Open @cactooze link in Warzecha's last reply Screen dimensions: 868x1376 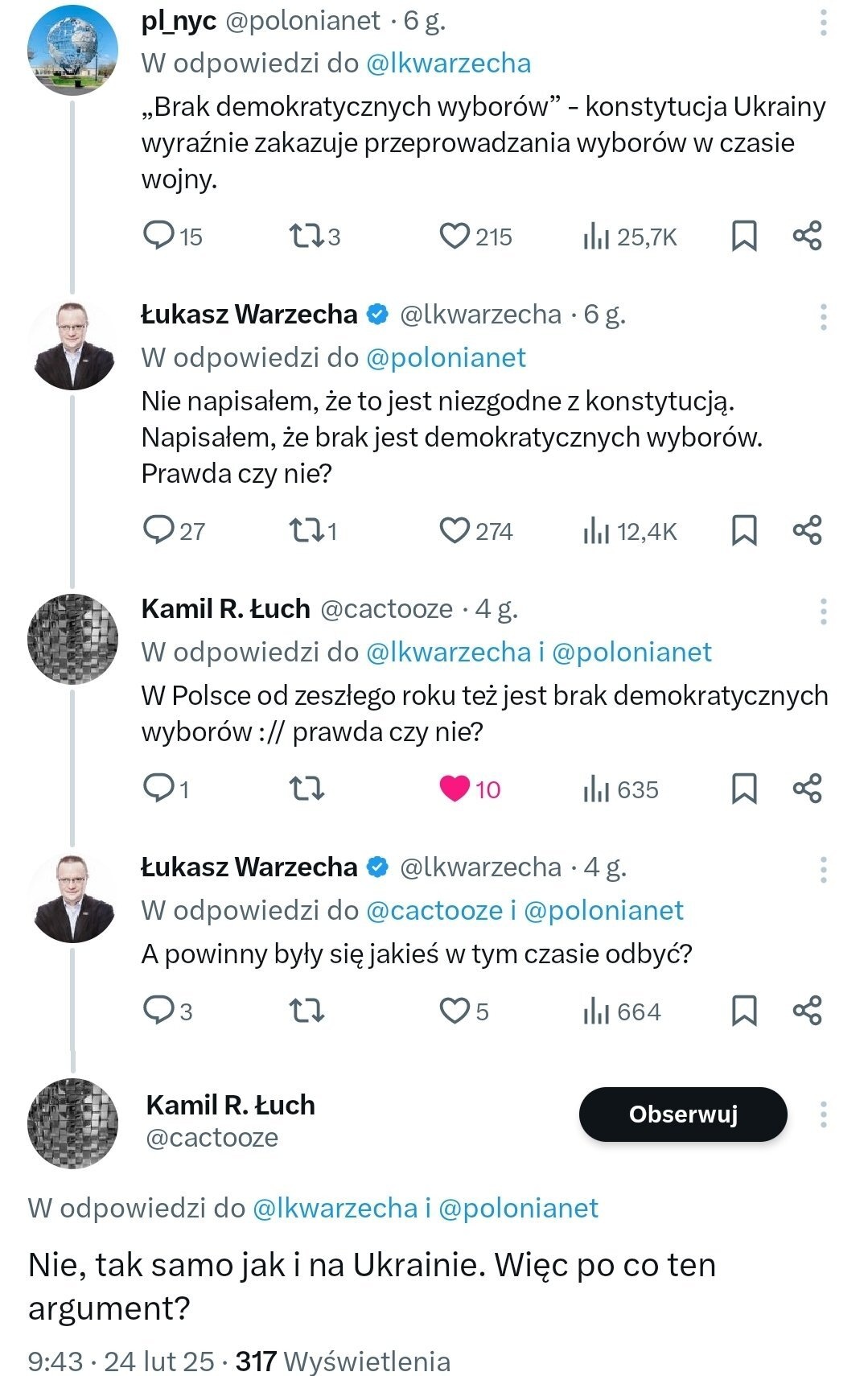(434, 910)
